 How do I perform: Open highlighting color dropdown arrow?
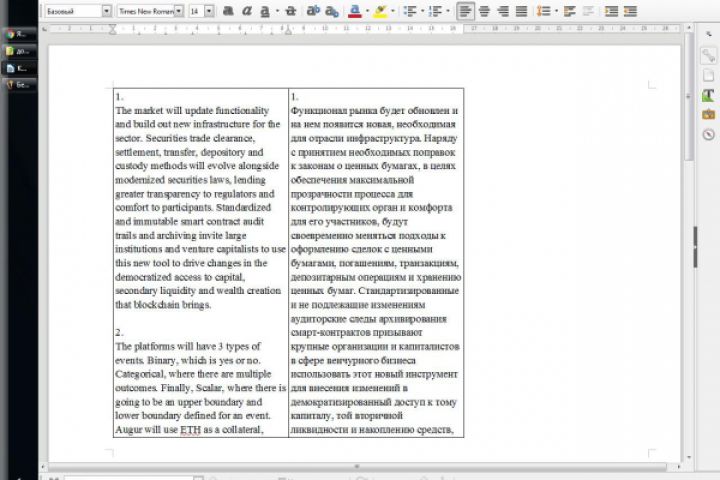(x=393, y=11)
